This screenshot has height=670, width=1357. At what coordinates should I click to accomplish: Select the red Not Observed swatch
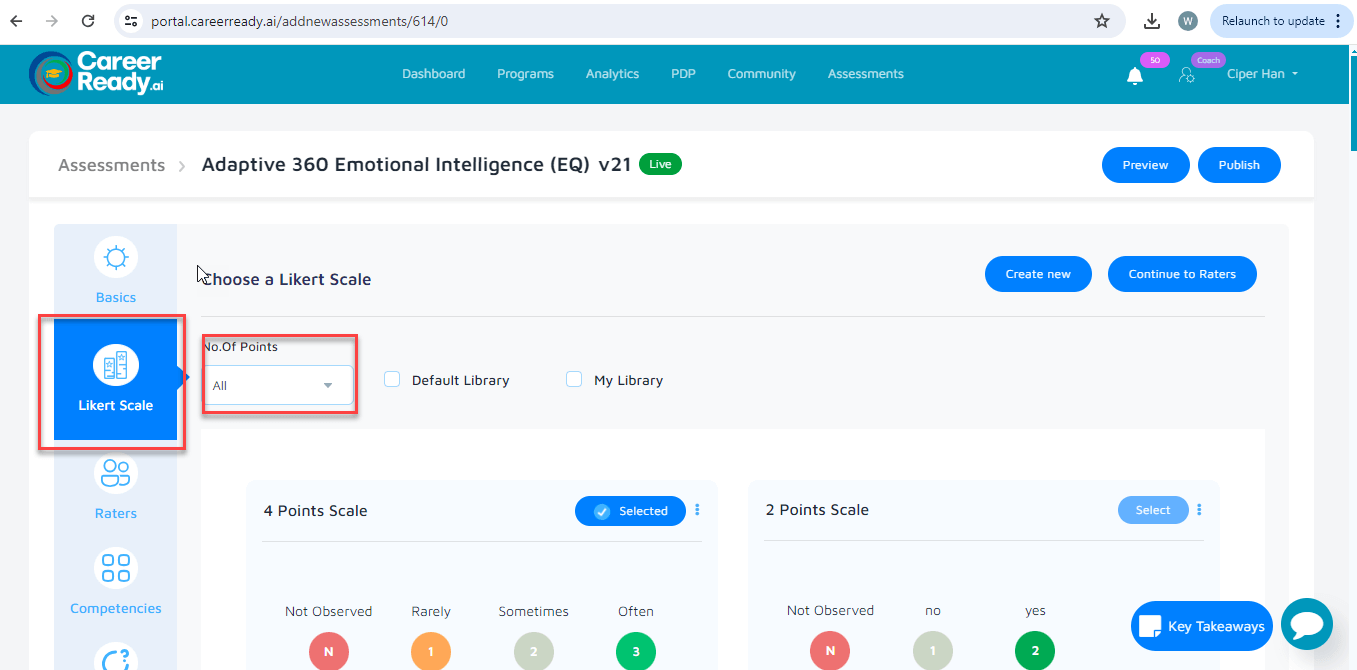coord(329,651)
